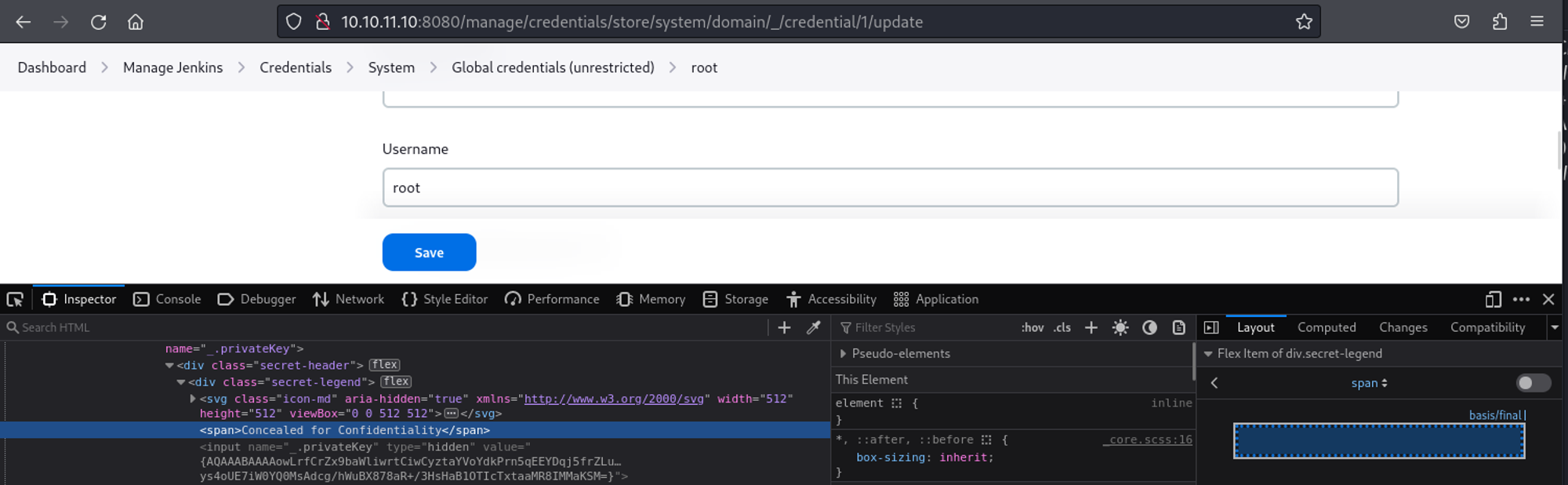1568x485 pixels.
Task: Toggle light color scheme simulation sun icon
Action: 1120,327
